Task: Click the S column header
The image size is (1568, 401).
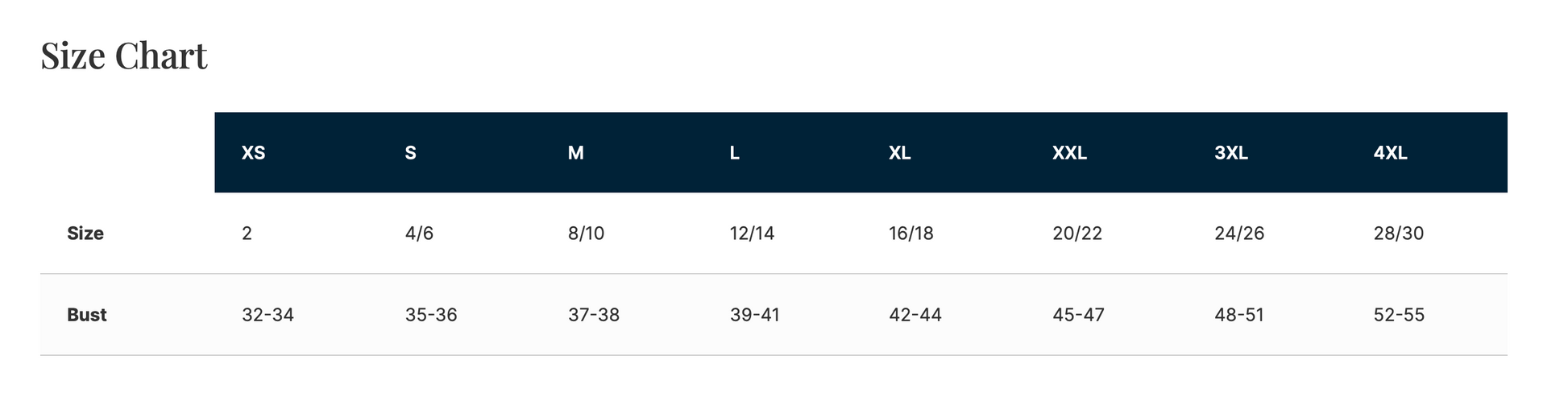Action: coord(410,153)
